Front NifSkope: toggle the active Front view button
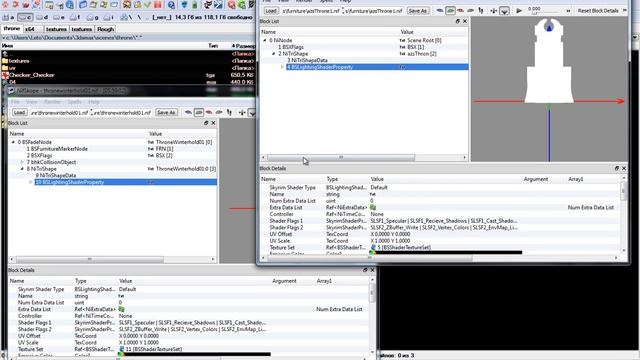The width and height of the screenshot is (640, 360). pyautogui.click(x=450, y=10)
